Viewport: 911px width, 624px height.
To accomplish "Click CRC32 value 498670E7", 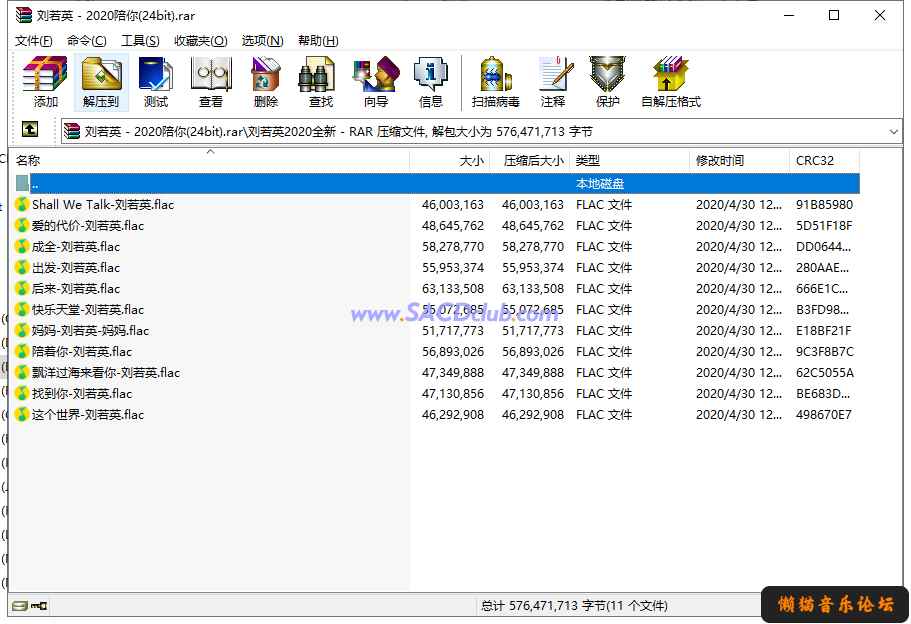I will (x=824, y=414).
